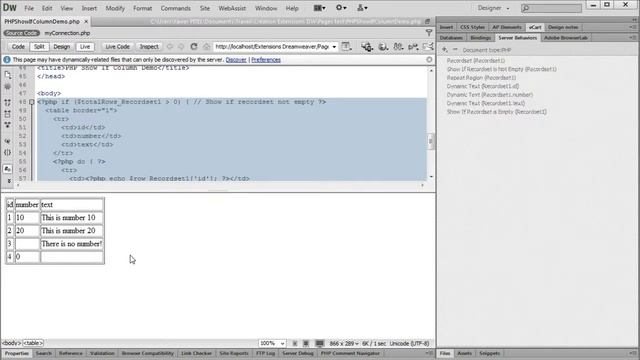Open the window size 866 x 289 dropdown
Viewport: 640px width, 360px height.
344,344
